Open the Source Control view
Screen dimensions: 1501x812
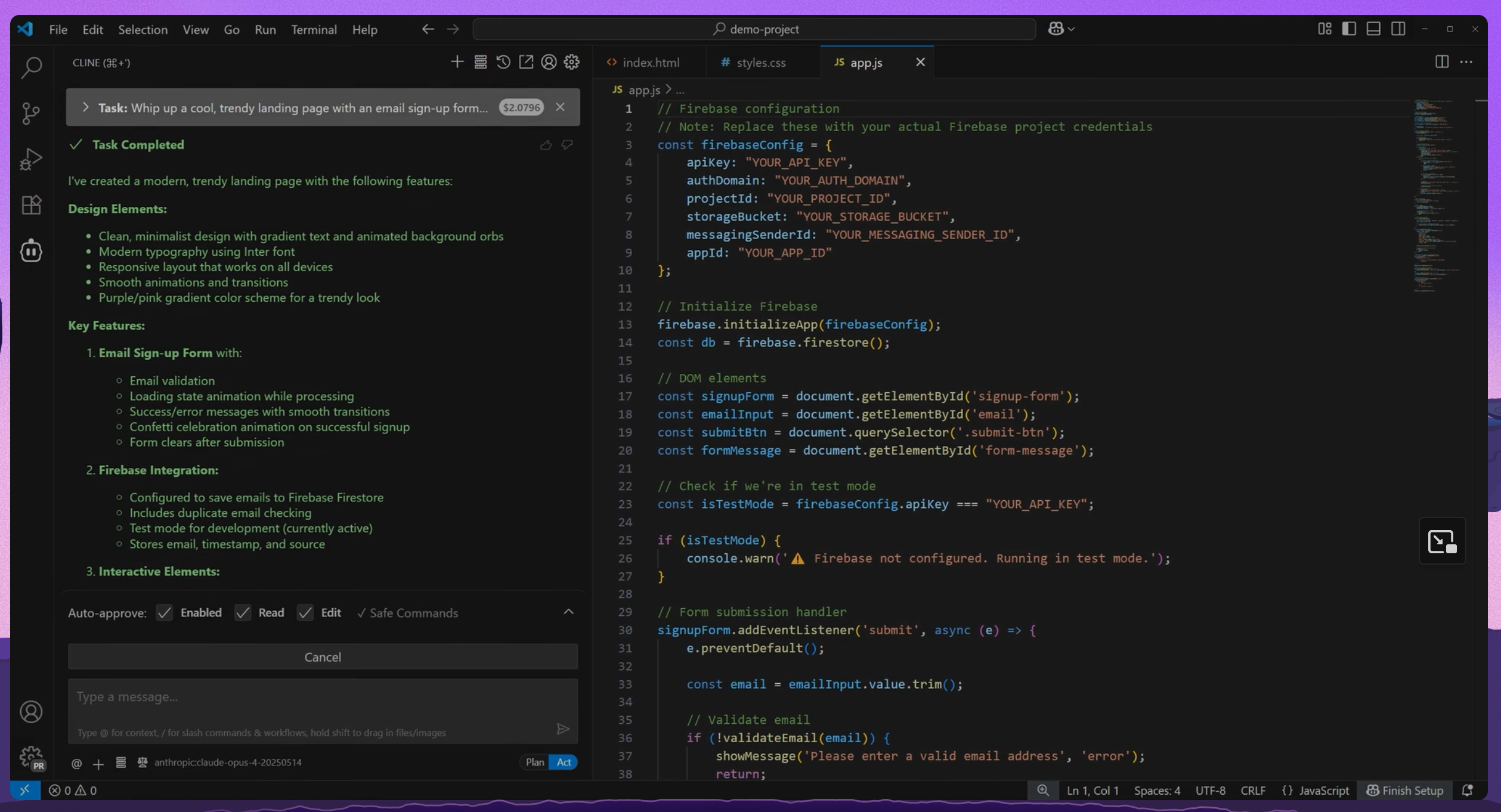pos(31,113)
